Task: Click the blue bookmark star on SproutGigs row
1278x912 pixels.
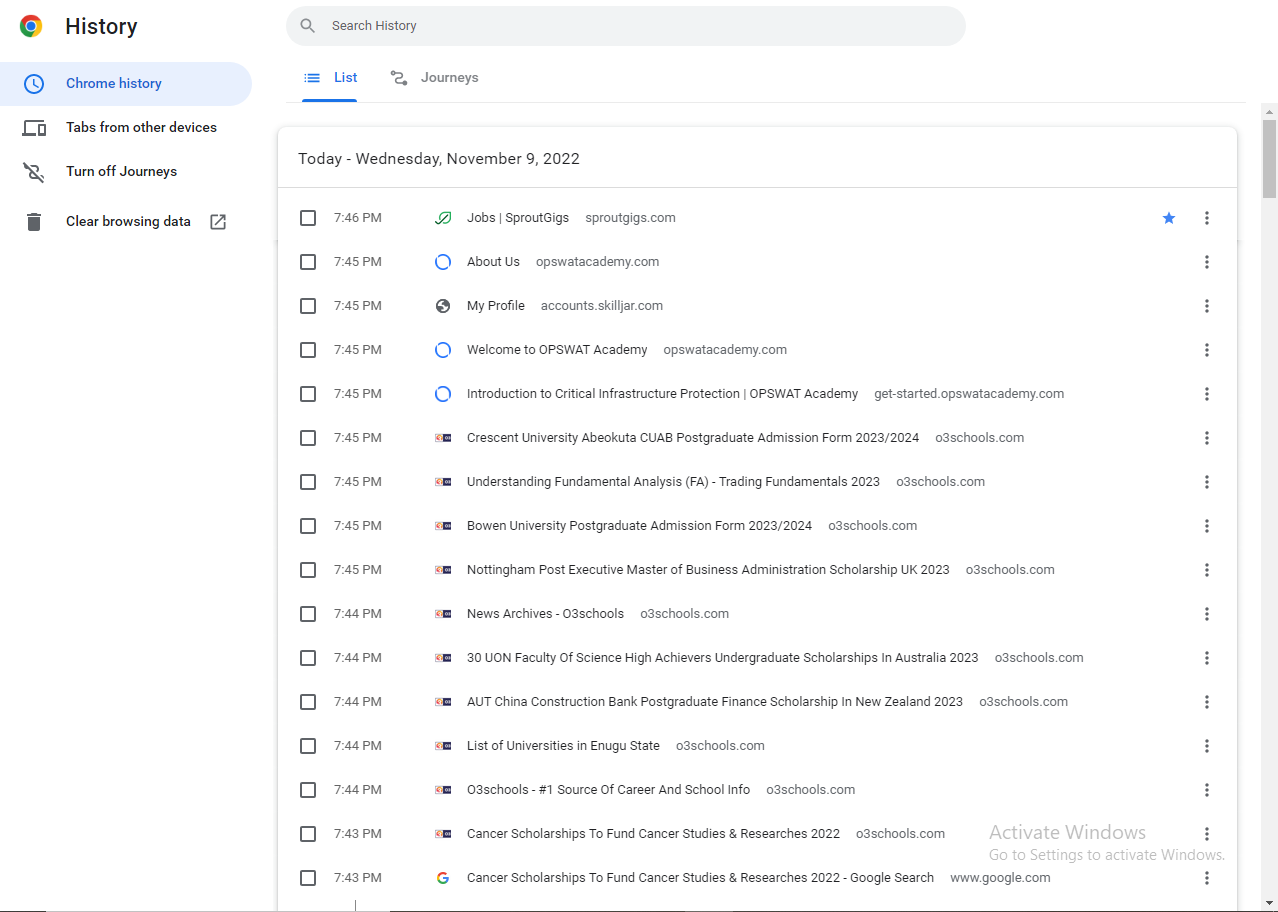Action: point(1169,218)
